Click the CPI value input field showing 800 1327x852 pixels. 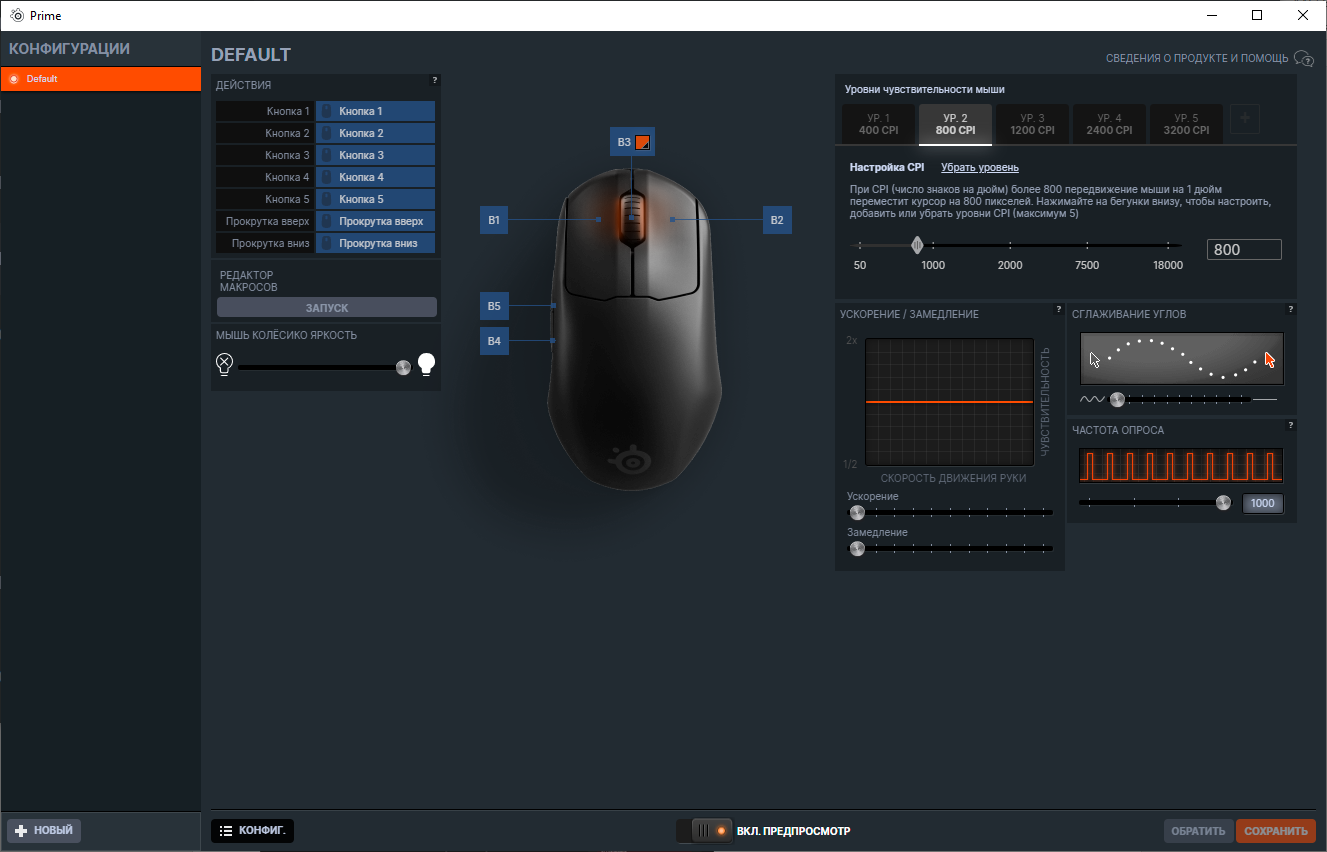(x=1244, y=250)
